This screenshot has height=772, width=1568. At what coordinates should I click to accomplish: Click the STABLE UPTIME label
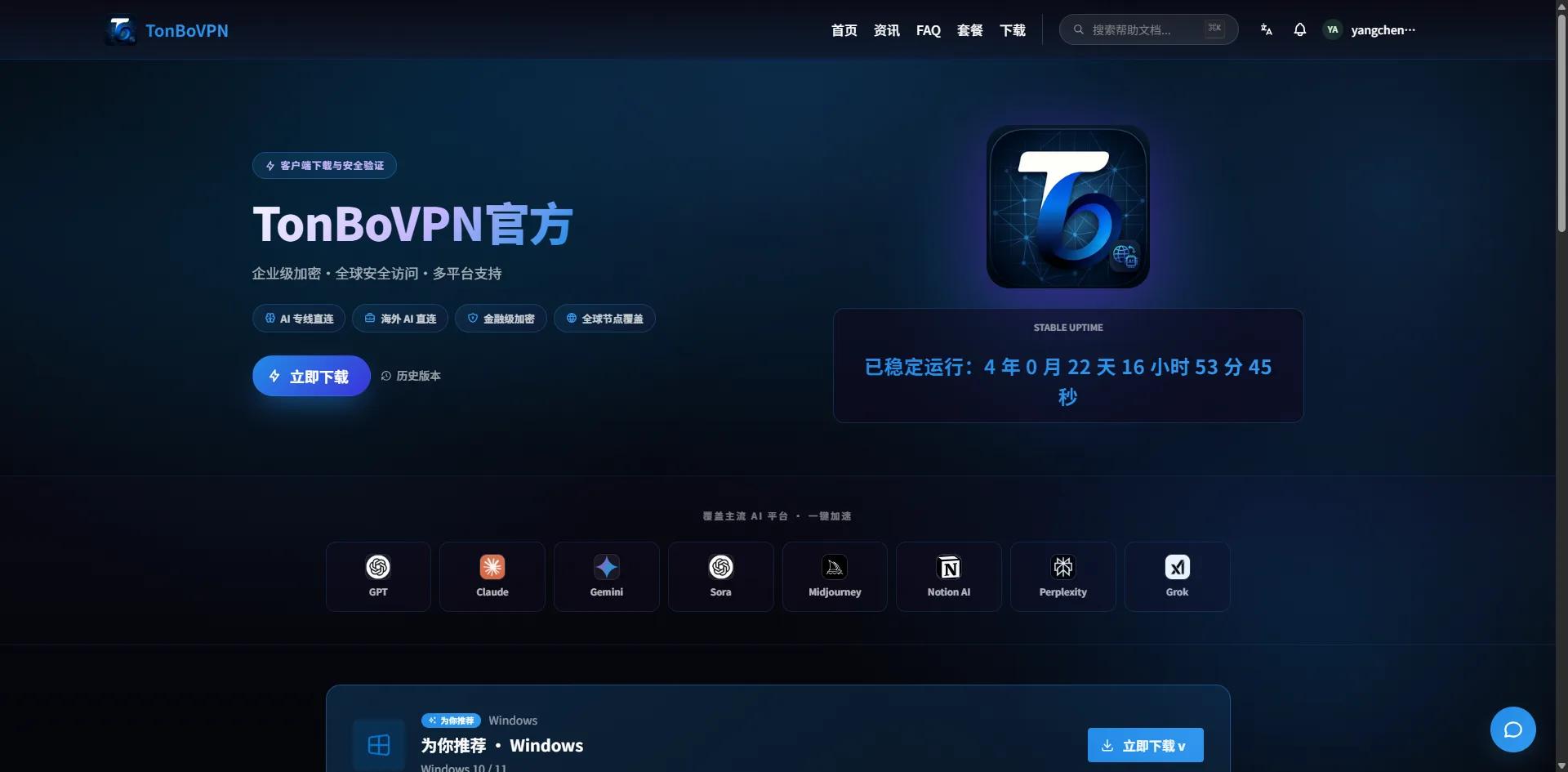pyautogui.click(x=1068, y=328)
